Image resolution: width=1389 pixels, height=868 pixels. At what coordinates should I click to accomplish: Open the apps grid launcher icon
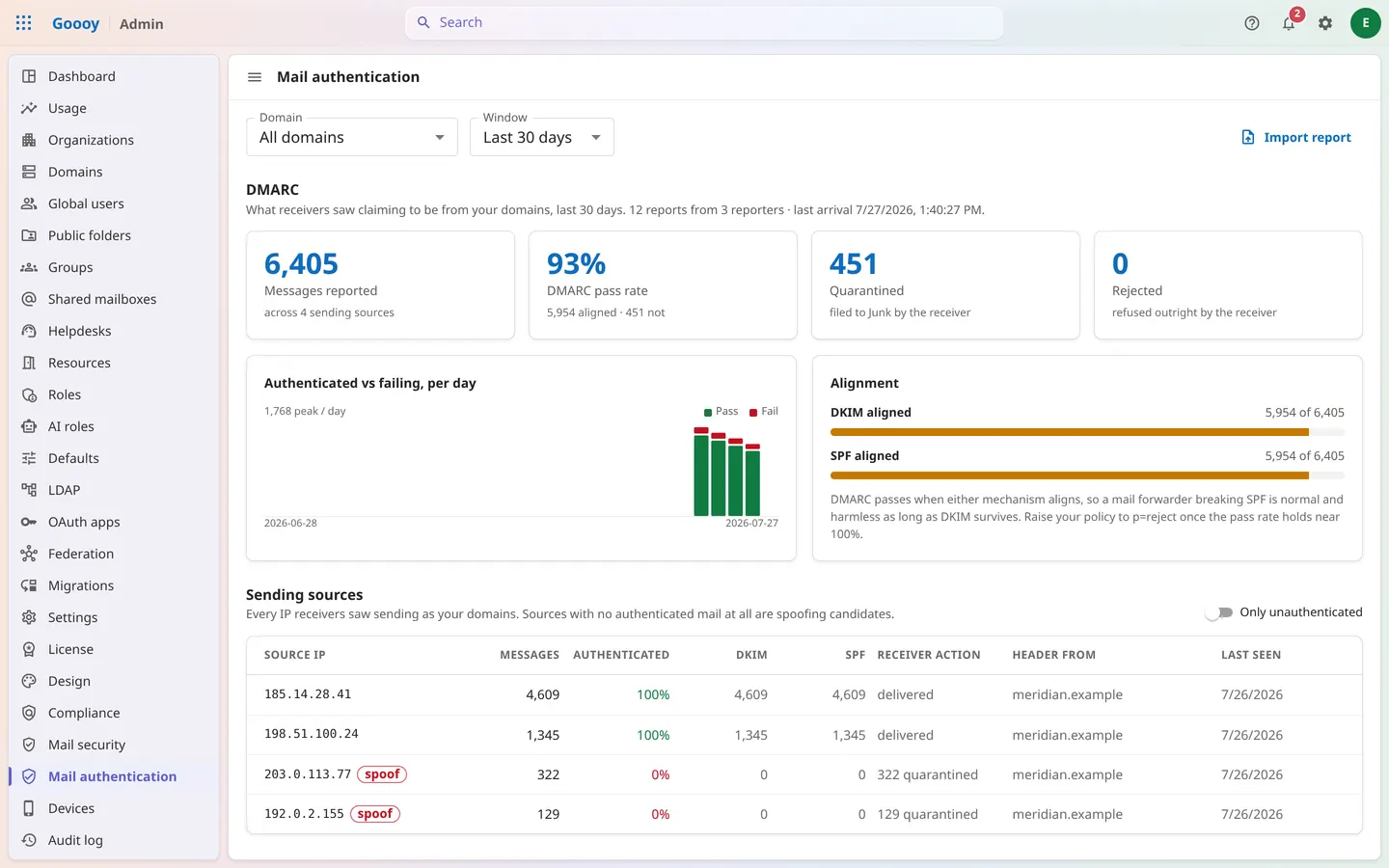pos(23,23)
